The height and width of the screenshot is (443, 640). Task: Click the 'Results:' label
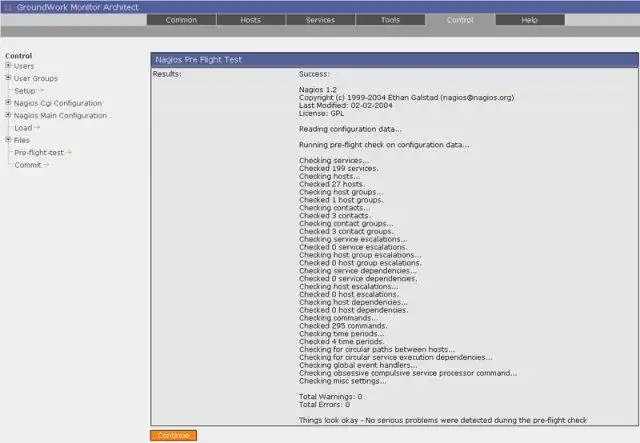point(167,74)
